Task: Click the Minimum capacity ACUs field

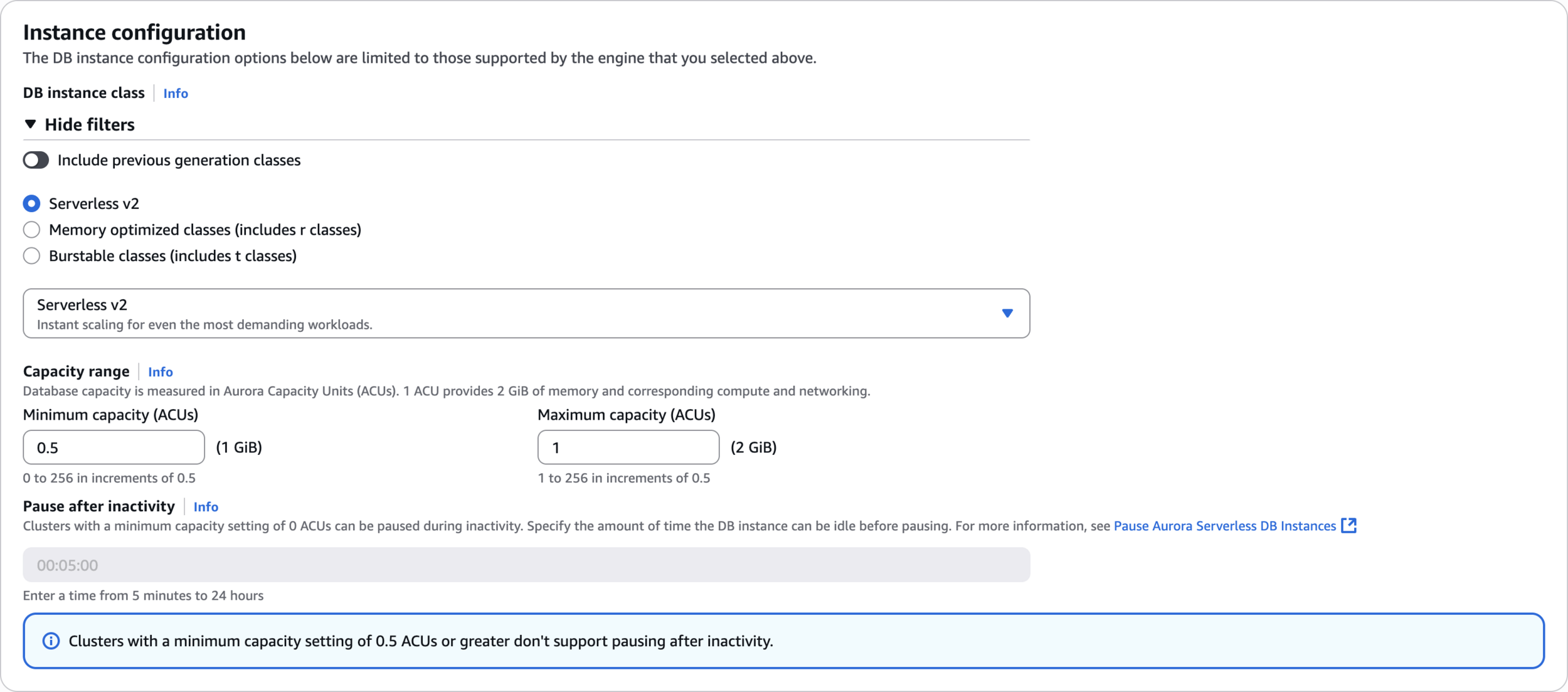Action: coord(114,447)
